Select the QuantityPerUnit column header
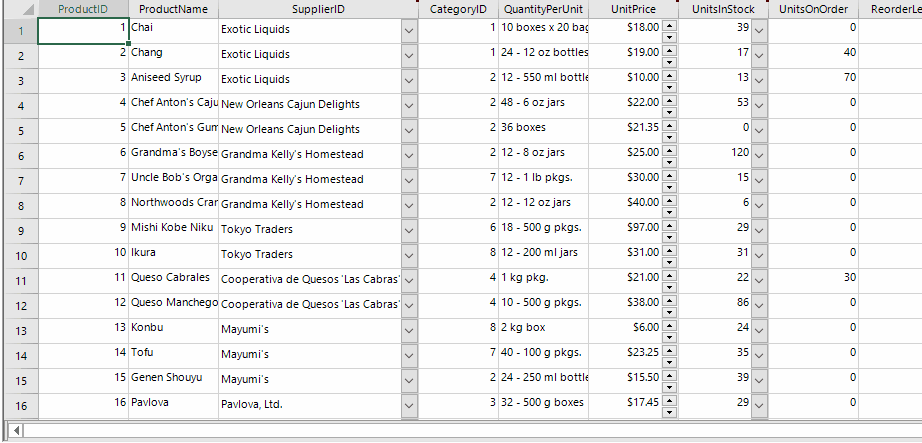The height and width of the screenshot is (443, 922). coord(543,9)
